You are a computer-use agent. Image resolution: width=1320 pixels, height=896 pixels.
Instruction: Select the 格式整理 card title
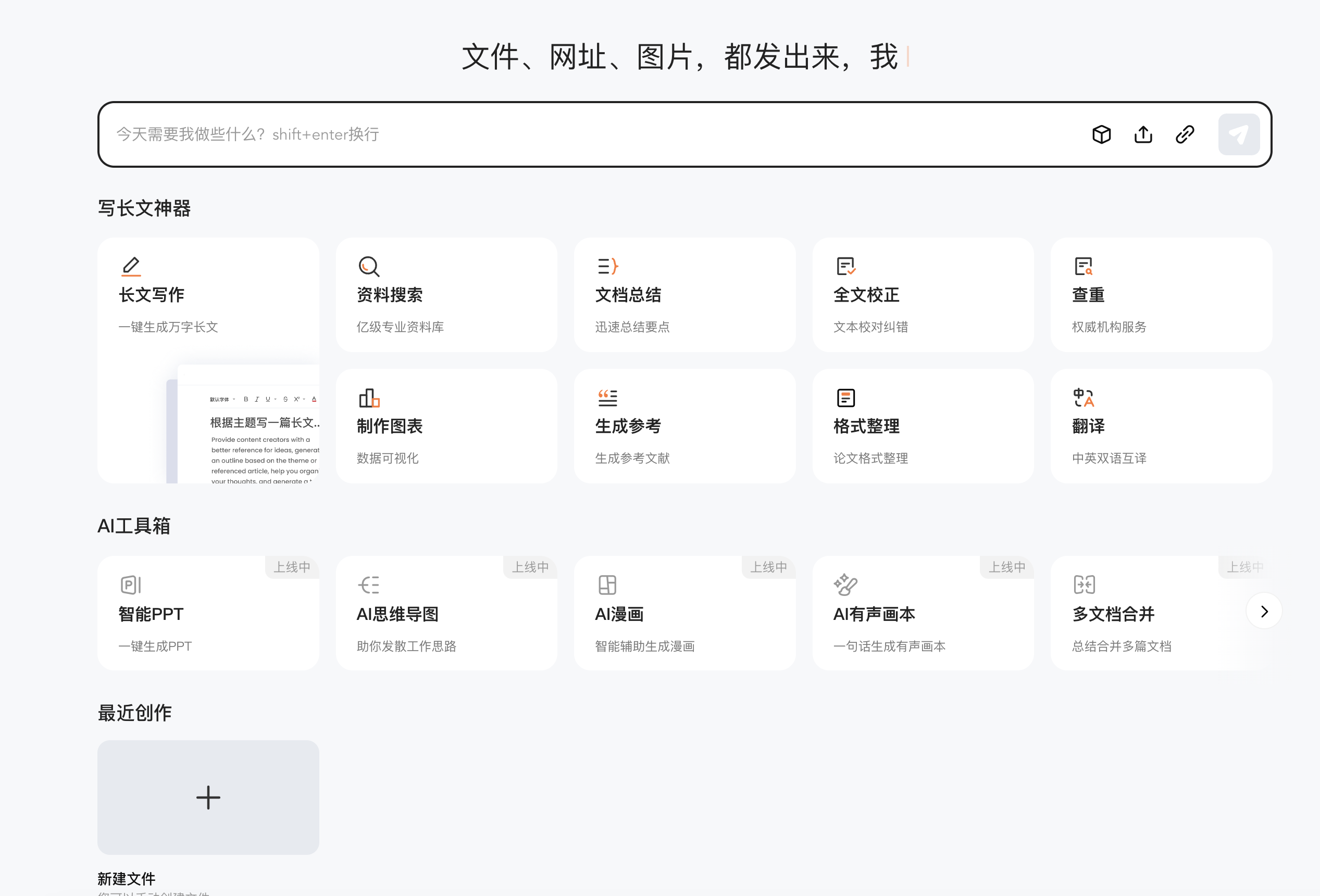pos(866,426)
